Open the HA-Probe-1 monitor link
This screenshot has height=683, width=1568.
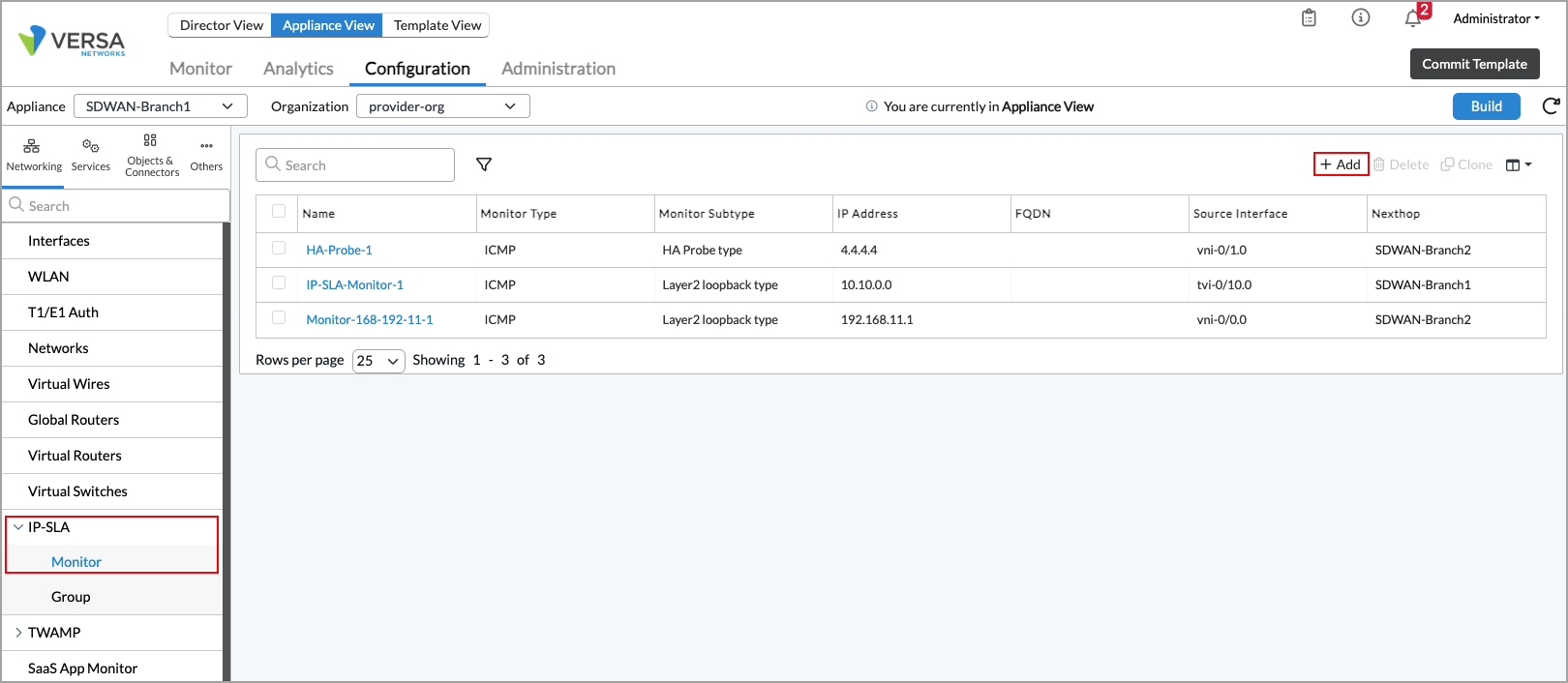click(339, 250)
